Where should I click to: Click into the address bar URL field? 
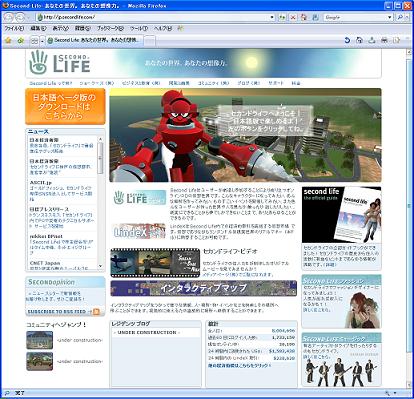[x=156, y=17]
